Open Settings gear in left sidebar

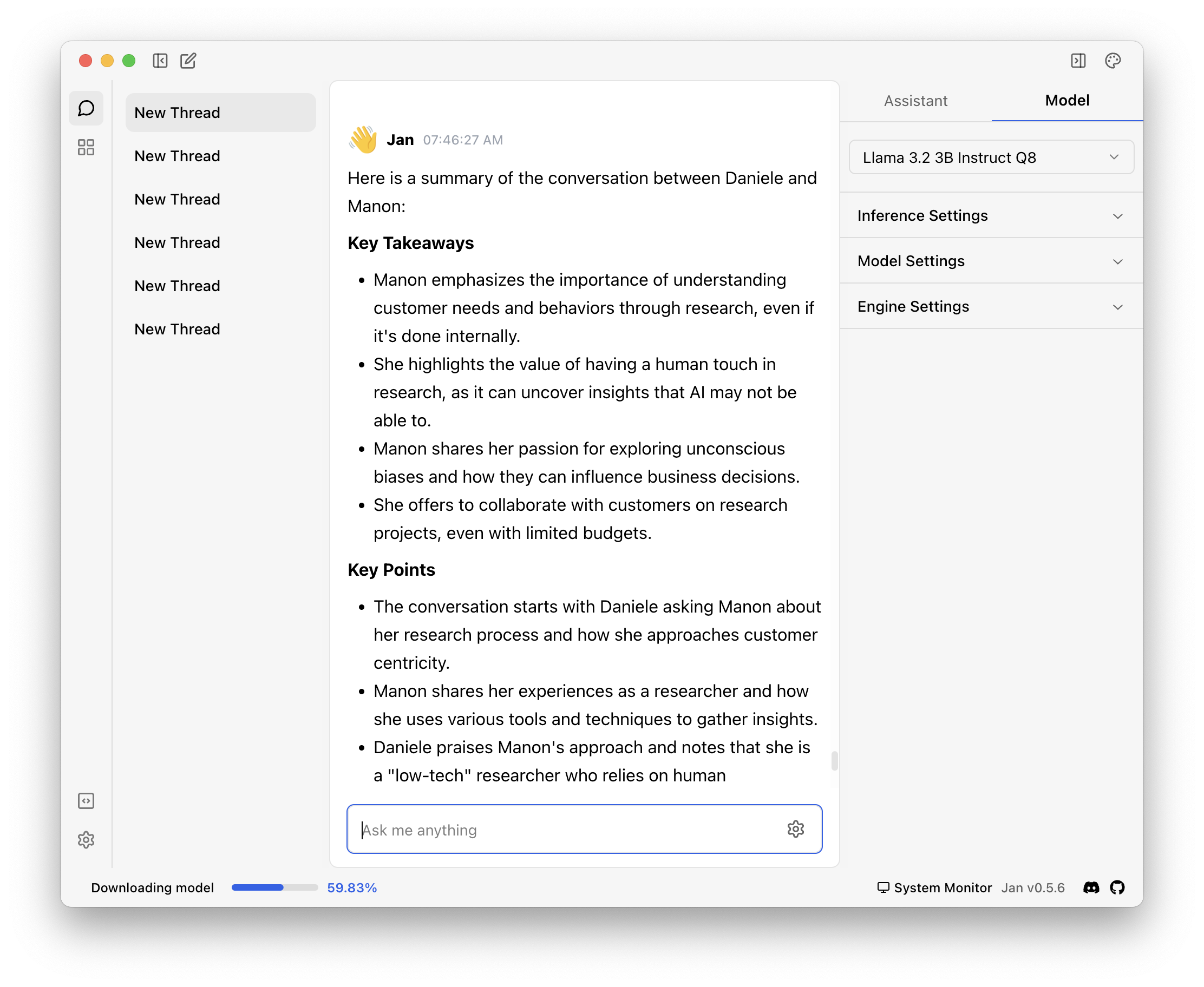pyautogui.click(x=86, y=840)
